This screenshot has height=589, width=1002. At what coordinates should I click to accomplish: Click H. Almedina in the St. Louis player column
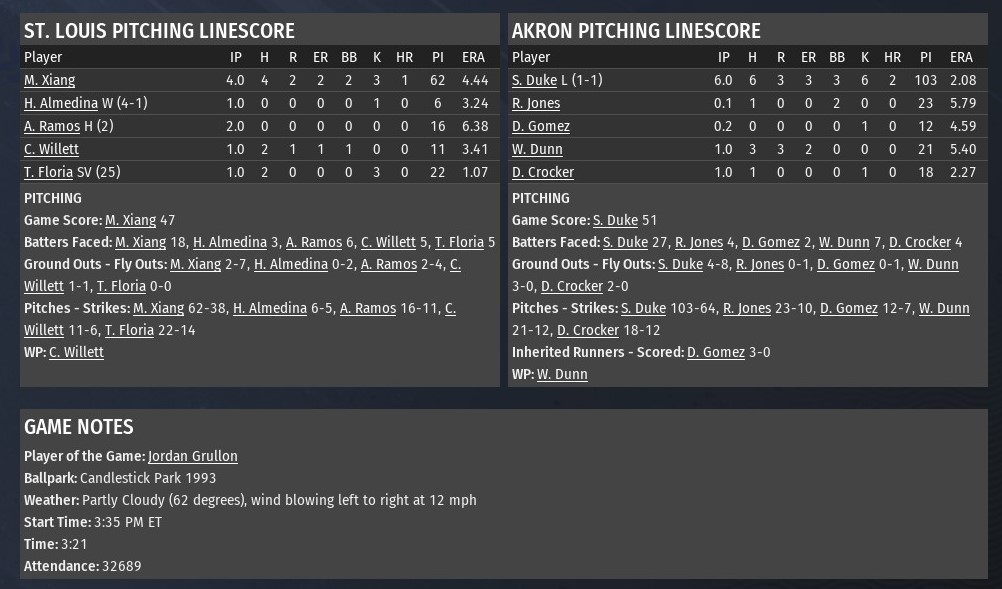(61, 103)
